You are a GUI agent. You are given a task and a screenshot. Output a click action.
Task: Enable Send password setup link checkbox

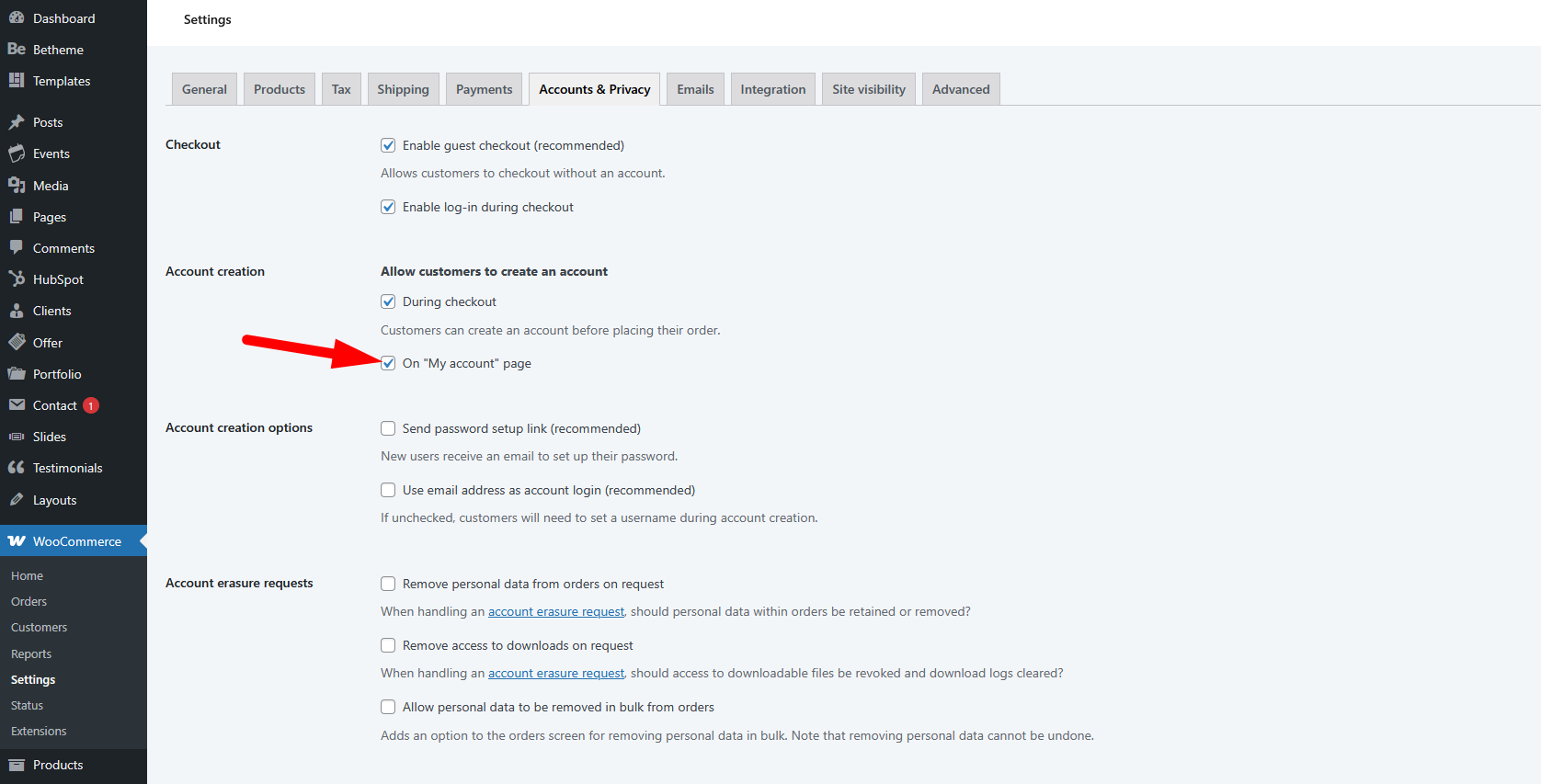(388, 428)
